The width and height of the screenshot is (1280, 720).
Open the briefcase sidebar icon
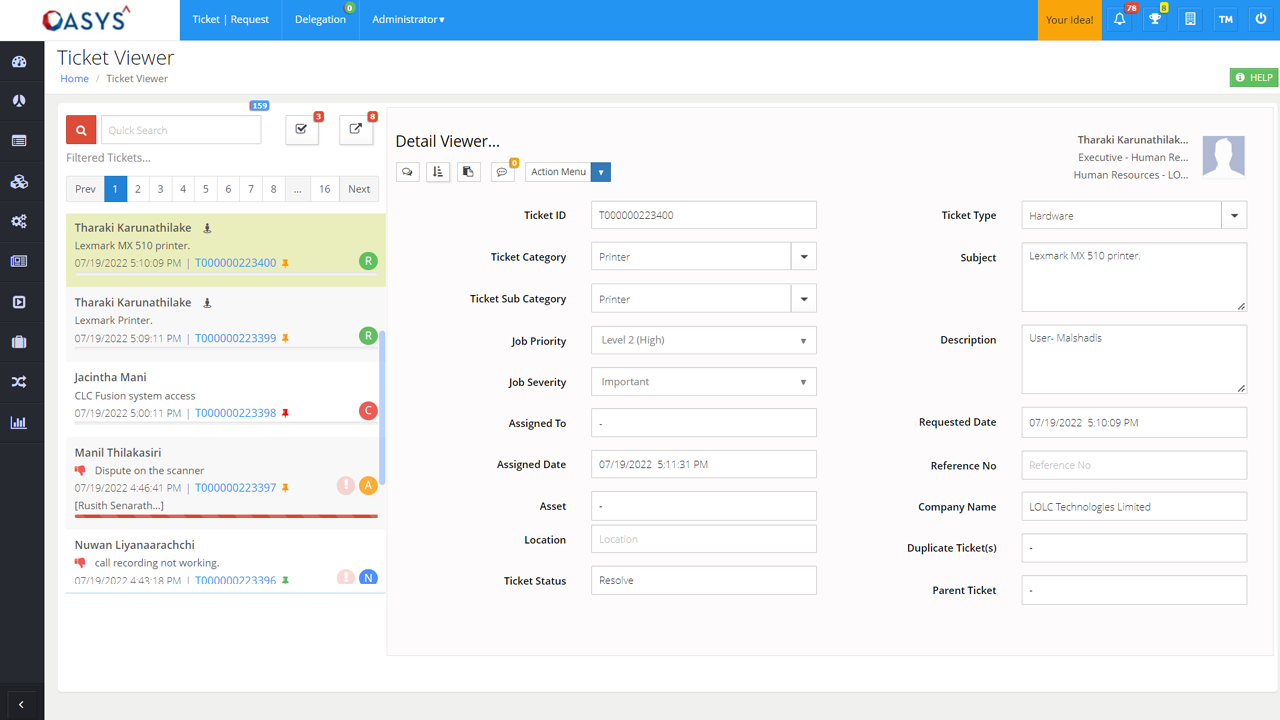click(19, 342)
